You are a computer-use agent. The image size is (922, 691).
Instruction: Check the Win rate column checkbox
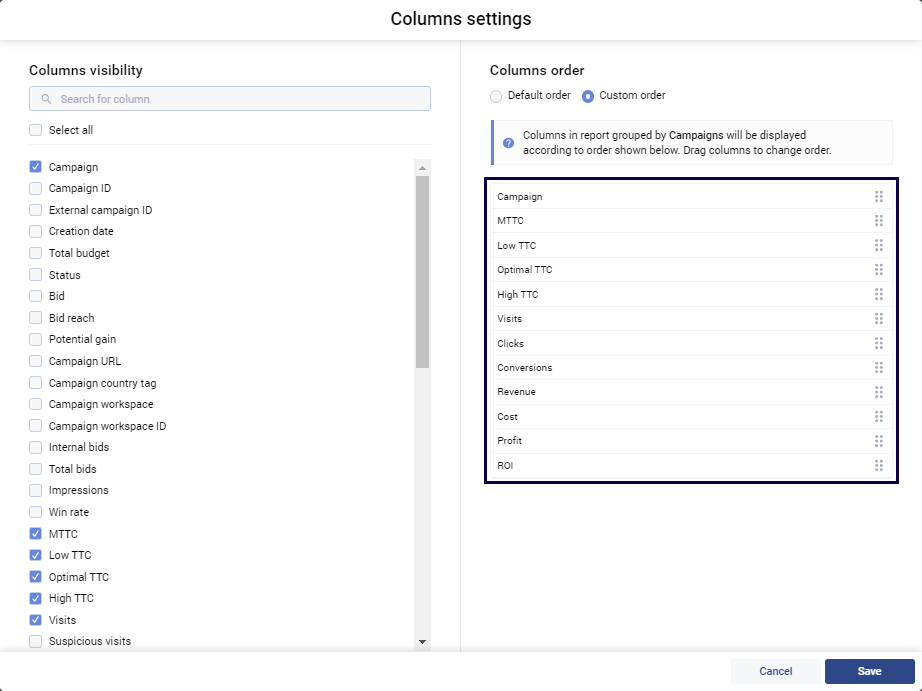click(x=36, y=512)
